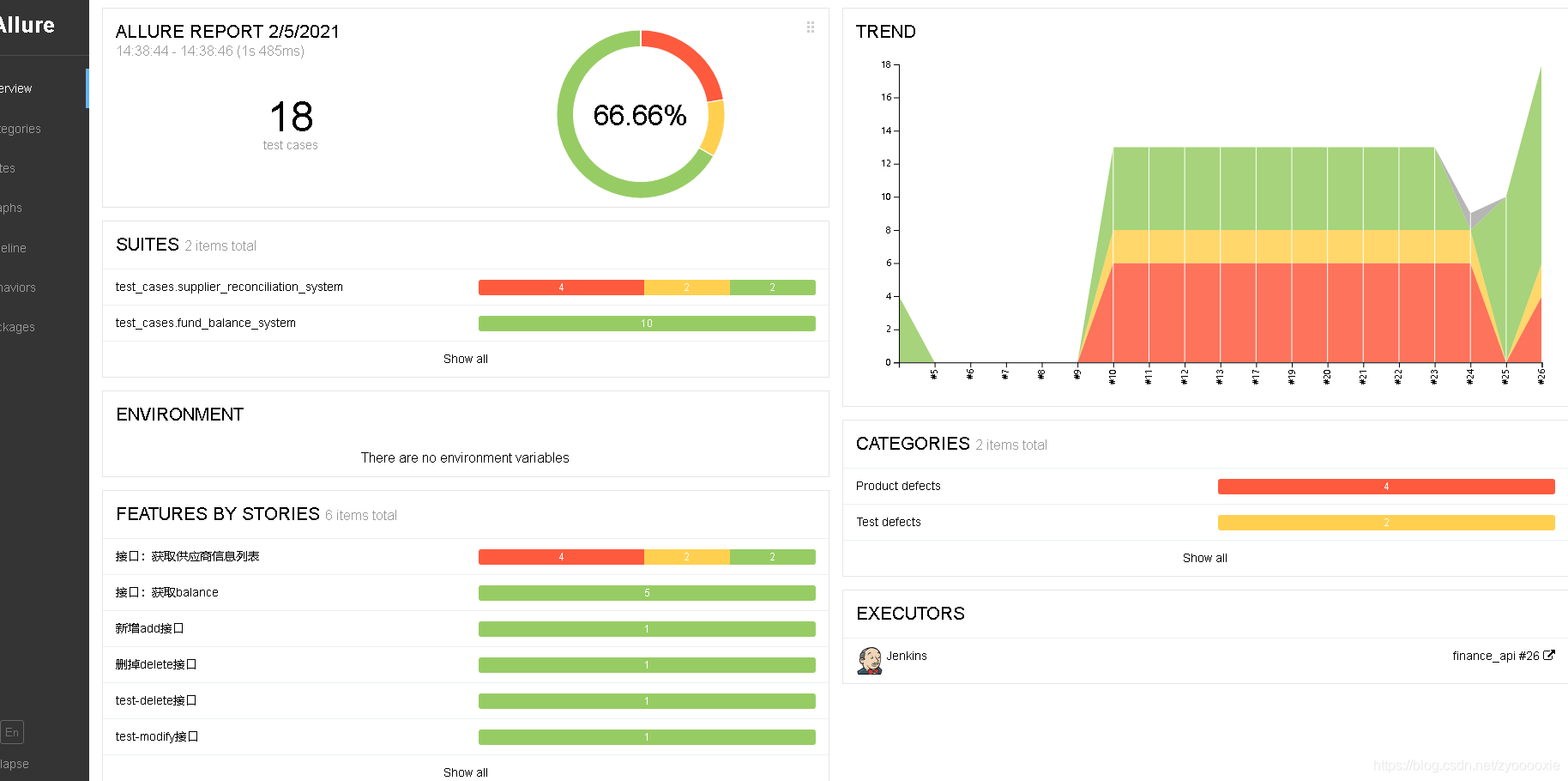Screen dimensions: 1568x781
Task: Open the test-modify接口 feature row
Action: [466, 737]
